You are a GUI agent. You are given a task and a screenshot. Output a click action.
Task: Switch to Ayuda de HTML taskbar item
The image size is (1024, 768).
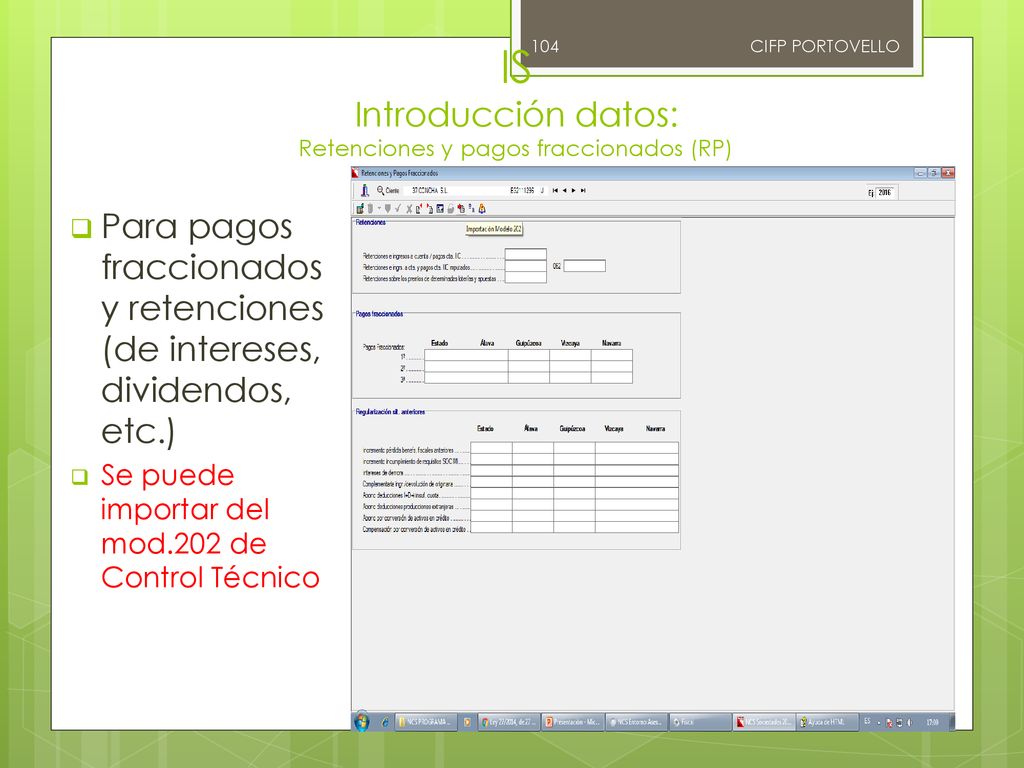point(827,722)
